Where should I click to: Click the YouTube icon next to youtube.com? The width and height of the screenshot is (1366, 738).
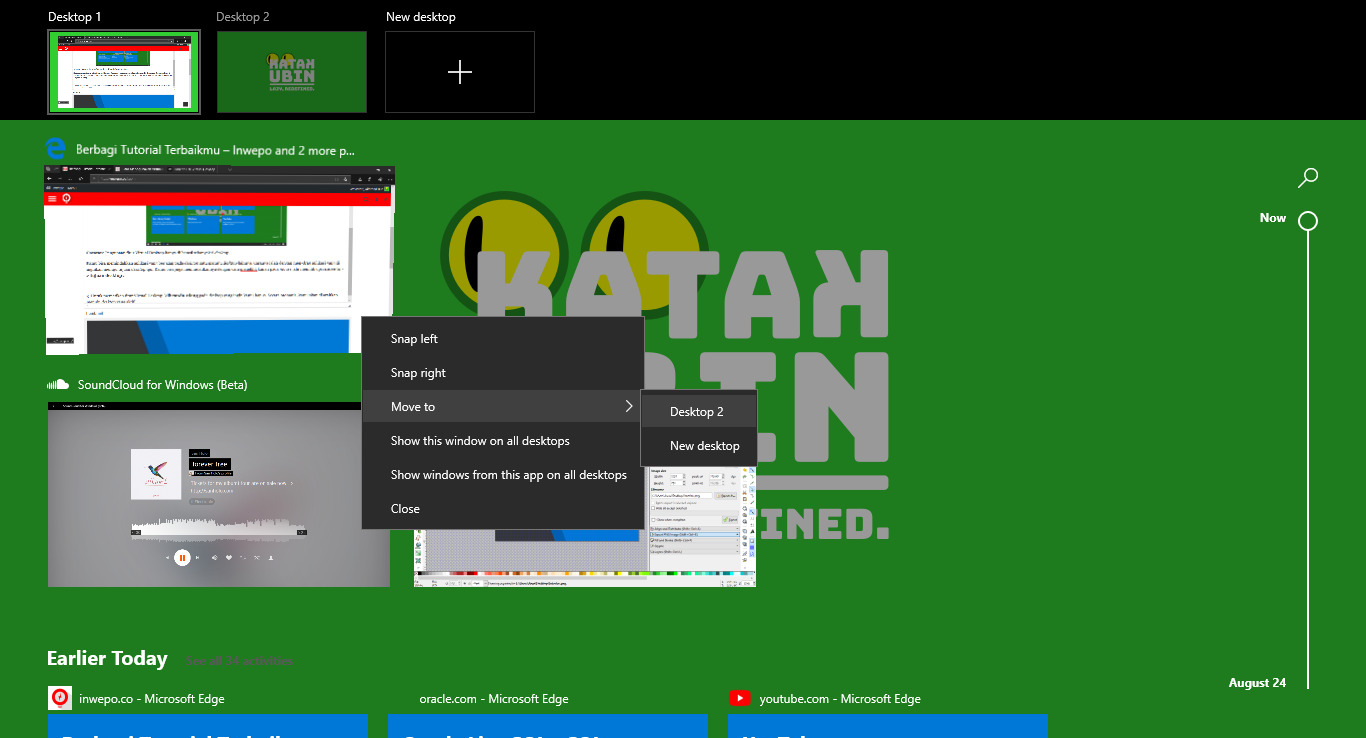click(x=740, y=698)
